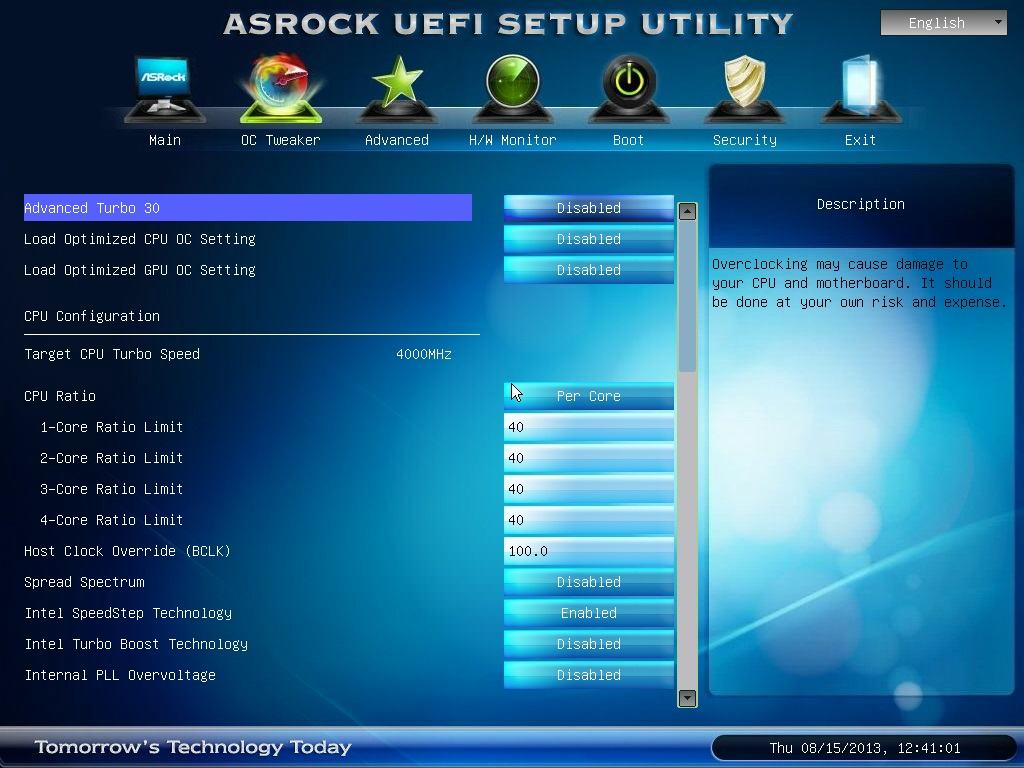Screen dimensions: 1024x768
Task: Select the Exit door icon
Action: coord(861,89)
